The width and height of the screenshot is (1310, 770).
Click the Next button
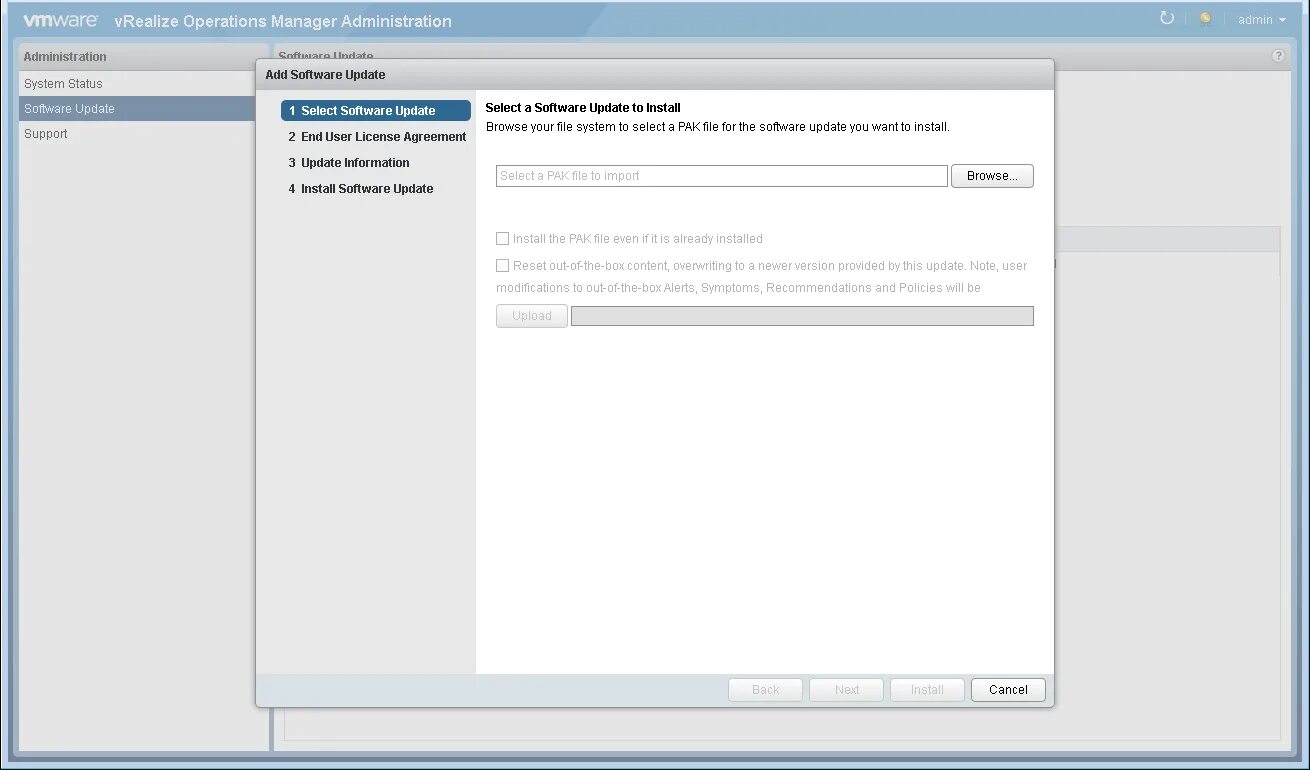[847, 690]
